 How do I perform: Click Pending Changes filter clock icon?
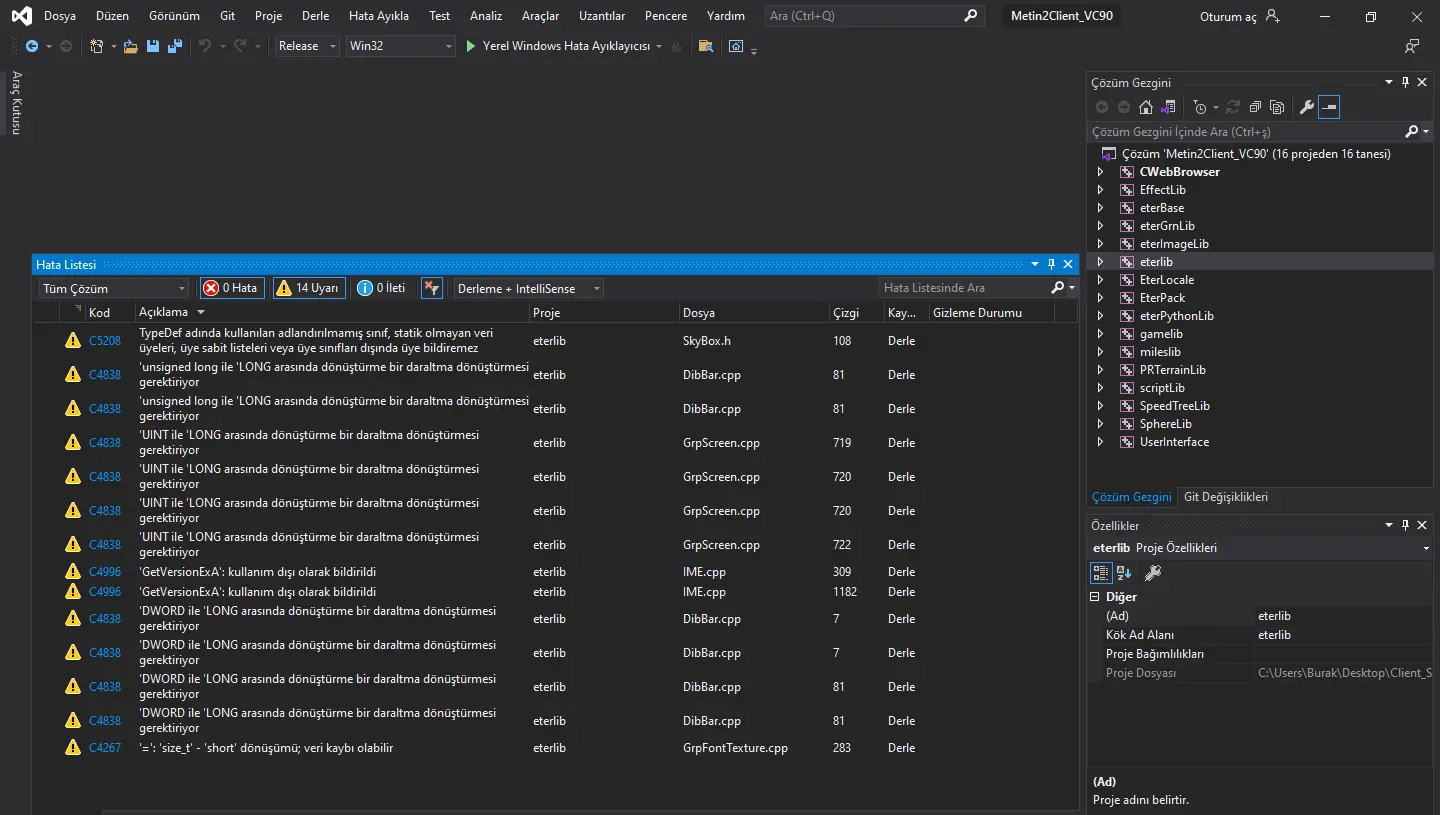pyautogui.click(x=1200, y=107)
